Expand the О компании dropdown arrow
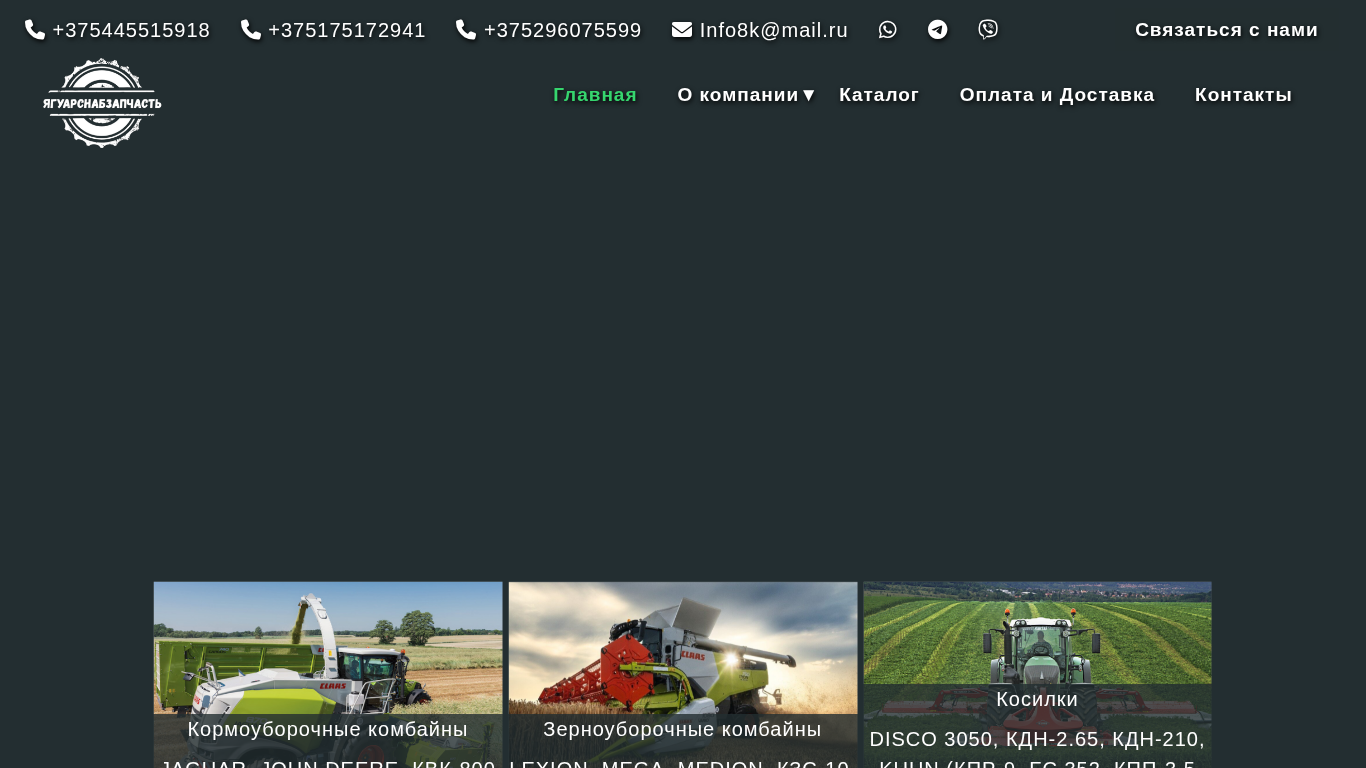Screen dimensions: 1366x768 tap(809, 95)
